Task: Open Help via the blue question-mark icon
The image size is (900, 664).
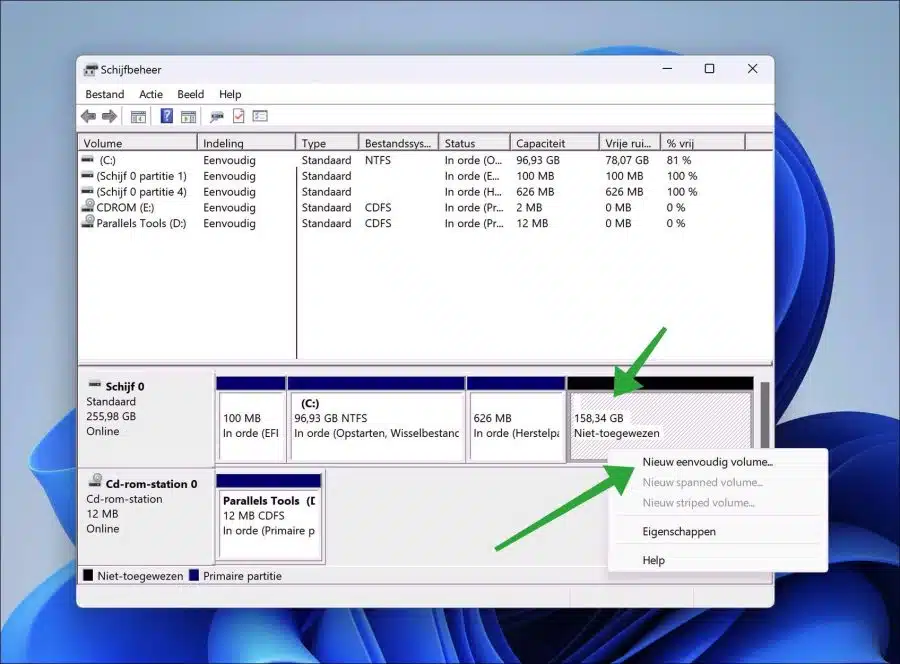Action: tap(166, 117)
